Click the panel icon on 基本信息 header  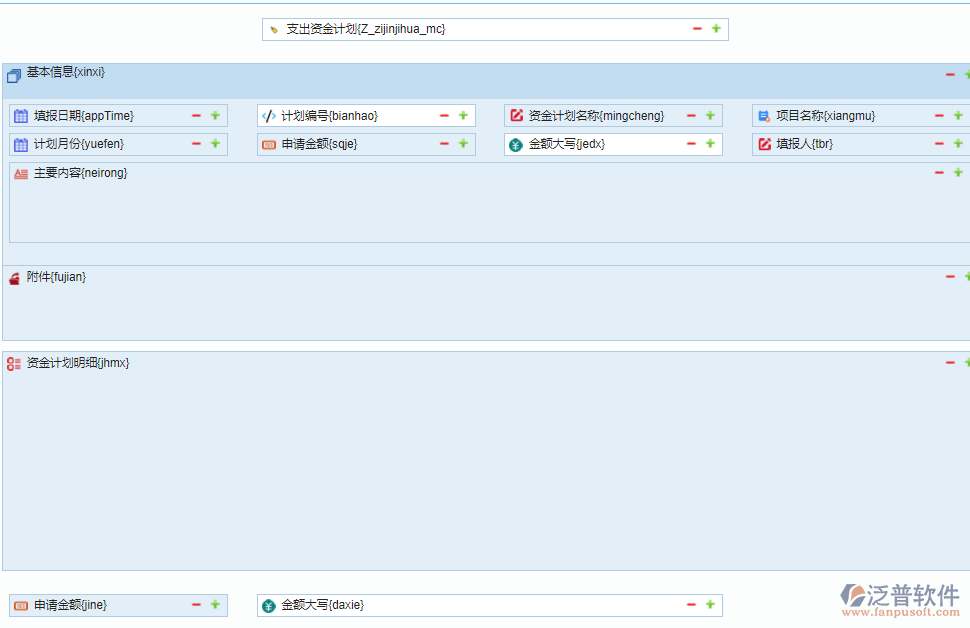(x=13, y=74)
